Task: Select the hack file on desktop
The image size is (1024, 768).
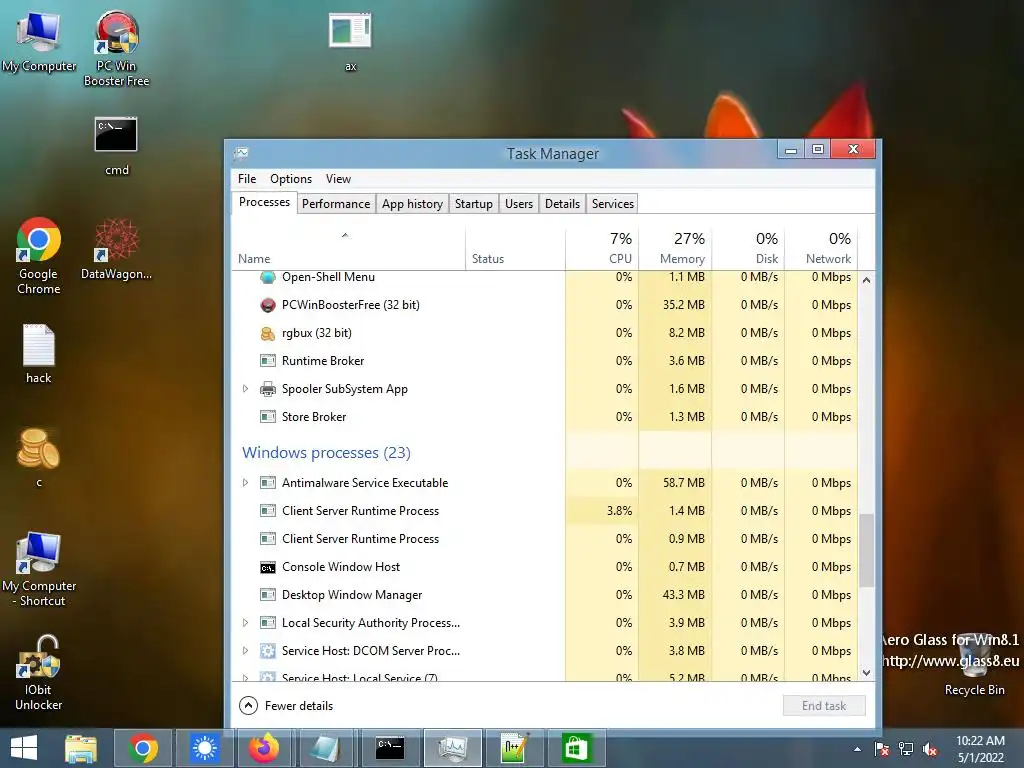Action: (x=39, y=353)
